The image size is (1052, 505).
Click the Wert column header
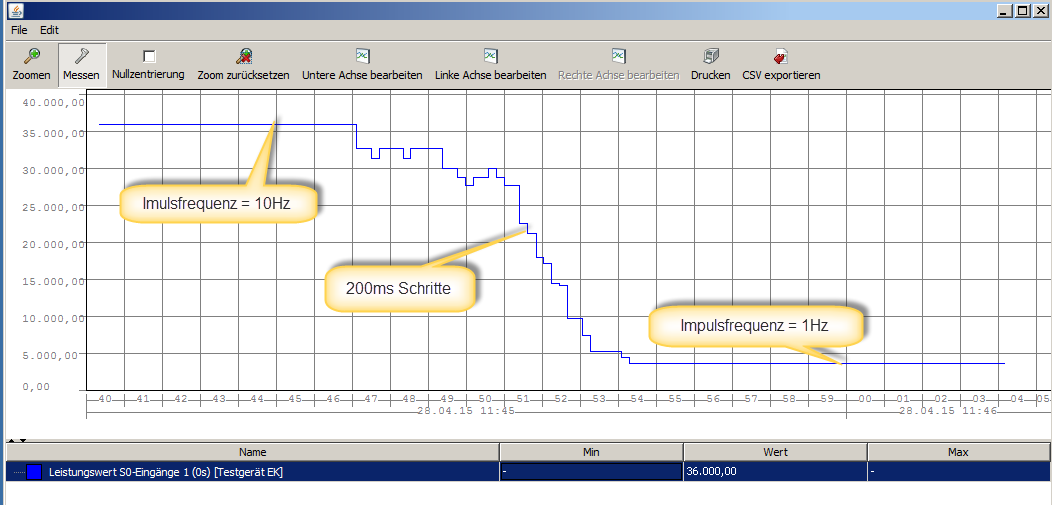coord(775,452)
